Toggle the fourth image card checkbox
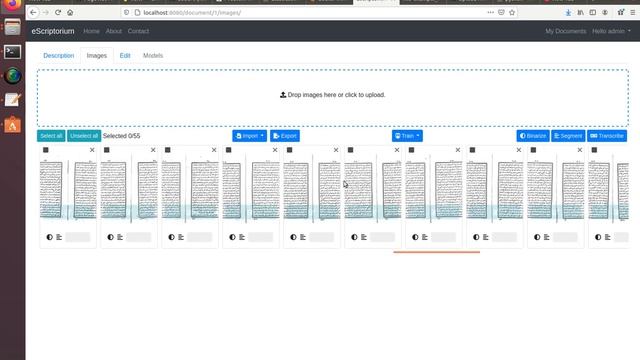This screenshot has width=640, height=360. (229, 150)
